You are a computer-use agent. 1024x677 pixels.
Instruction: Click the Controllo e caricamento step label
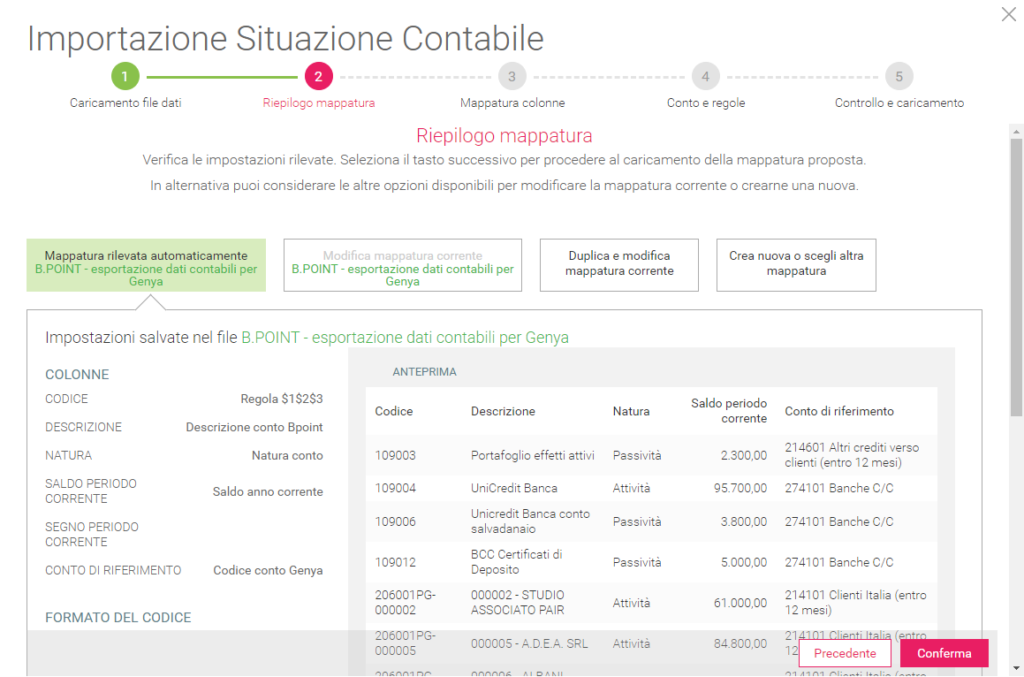(899, 103)
